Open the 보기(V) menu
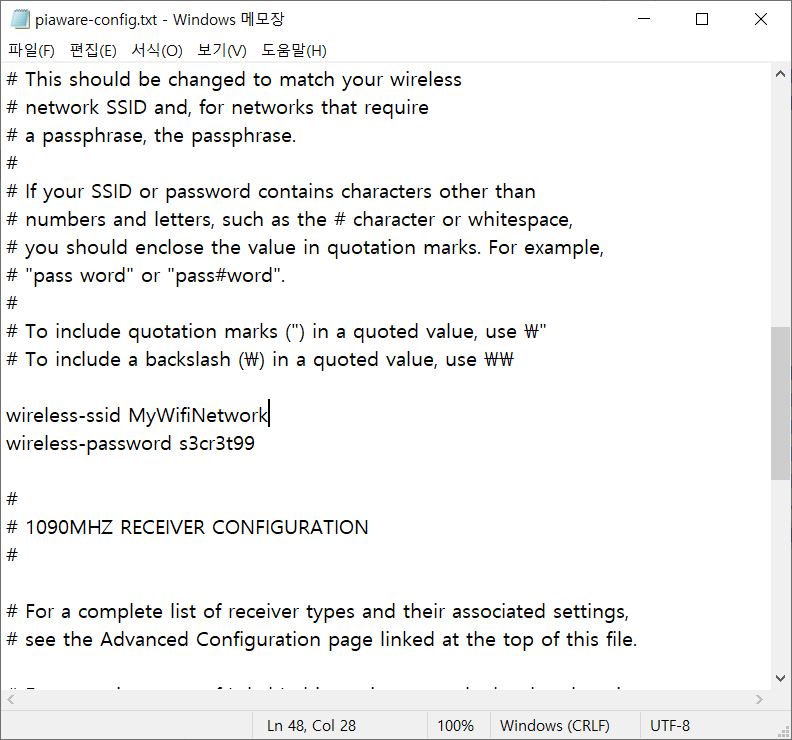This screenshot has height=740, width=792. tap(222, 50)
